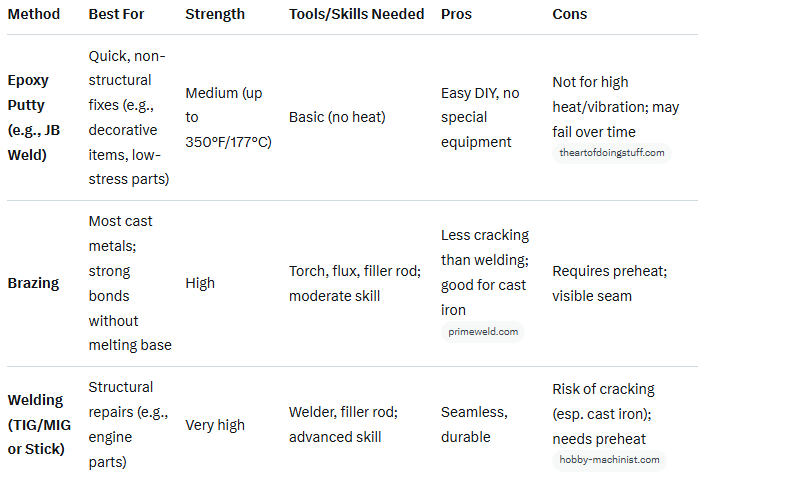Open the primeweld.com source link
Image resolution: width=798 pixels, height=503 pixels.
[x=482, y=331]
